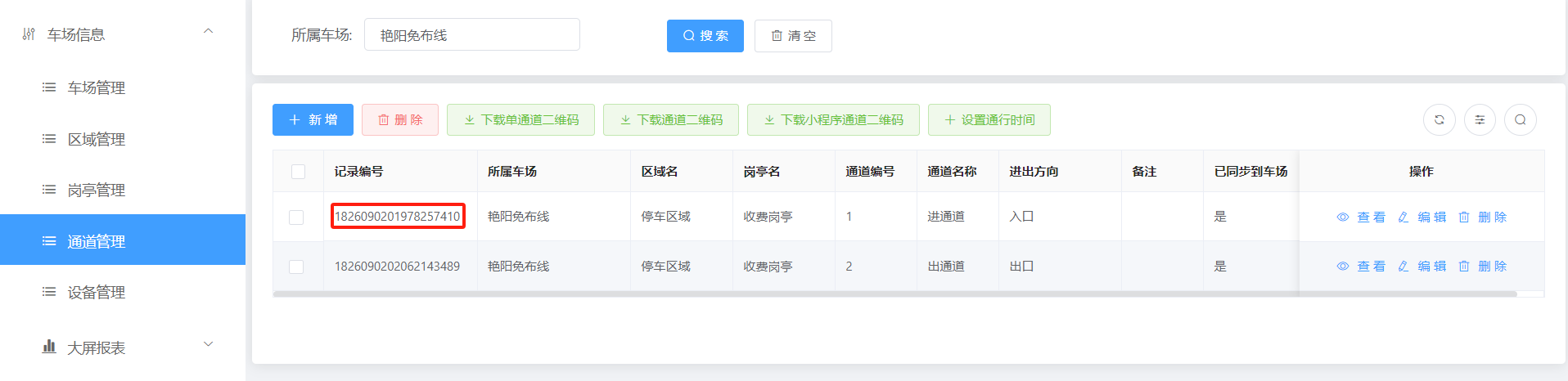The image size is (1568, 381).
Task: Click the list icon beside 区域管理
Action: [x=49, y=139]
